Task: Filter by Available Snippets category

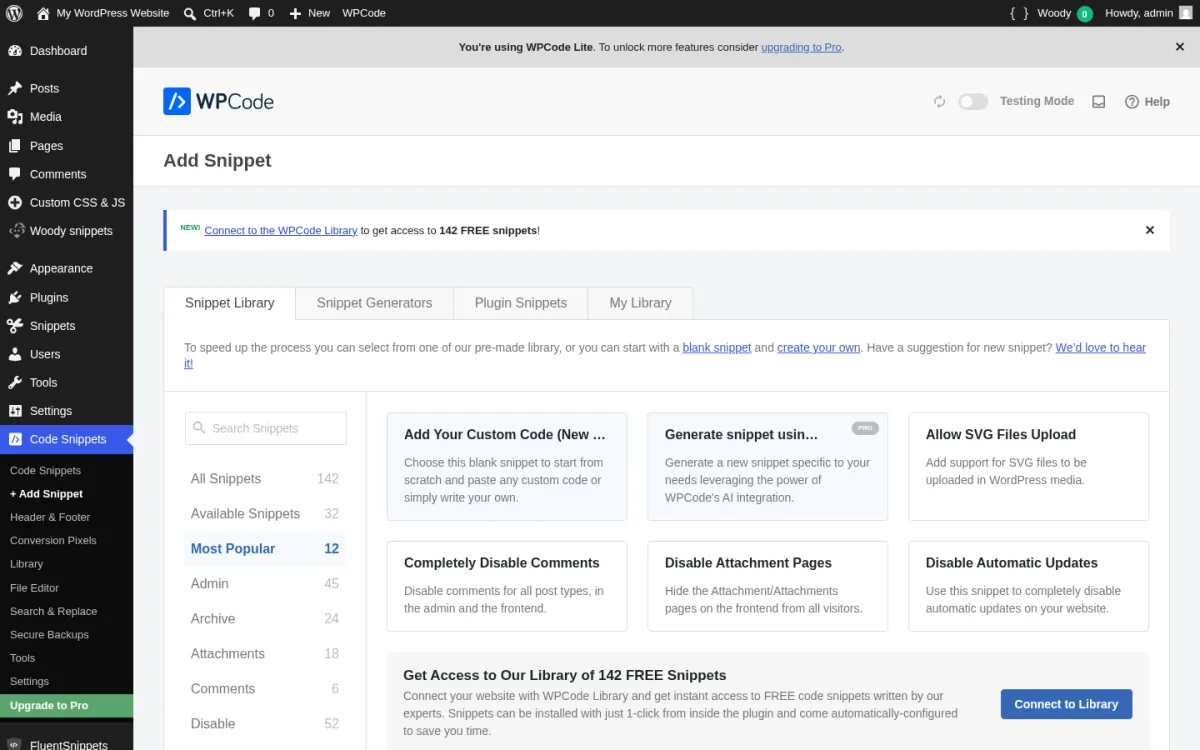Action: tap(265, 514)
